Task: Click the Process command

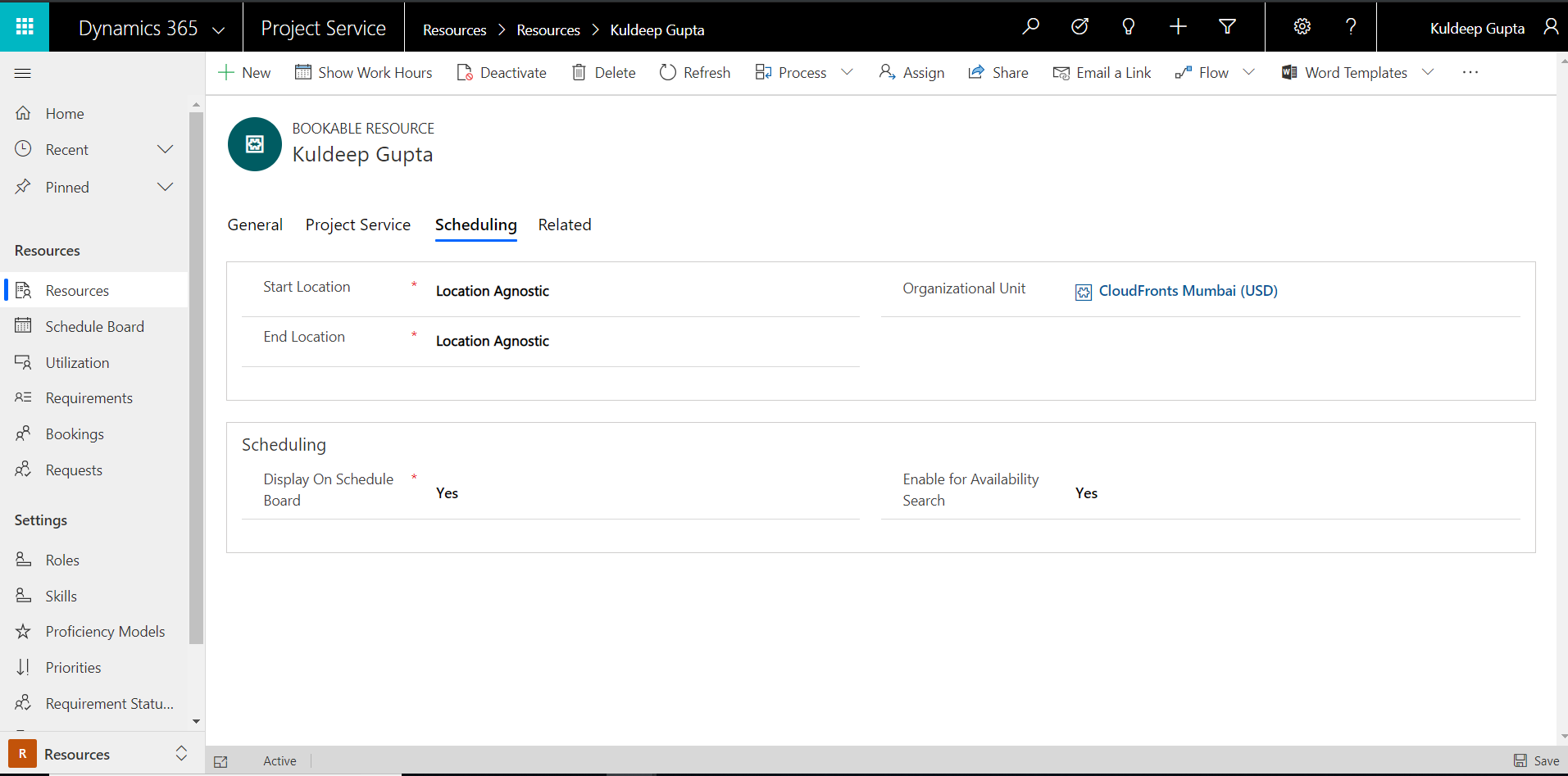Action: pyautogui.click(x=791, y=72)
